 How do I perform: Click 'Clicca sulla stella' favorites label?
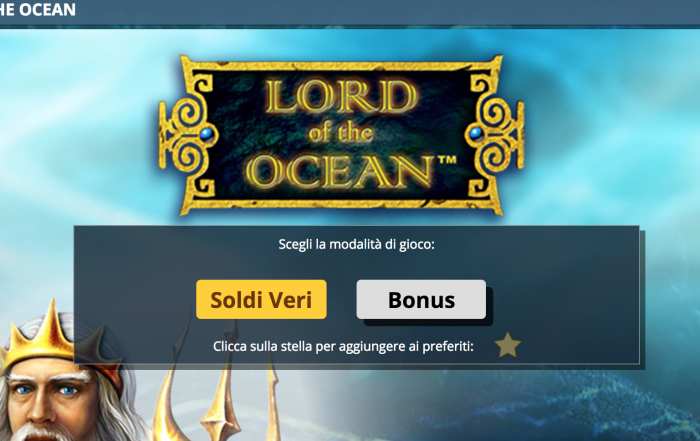tap(343, 346)
